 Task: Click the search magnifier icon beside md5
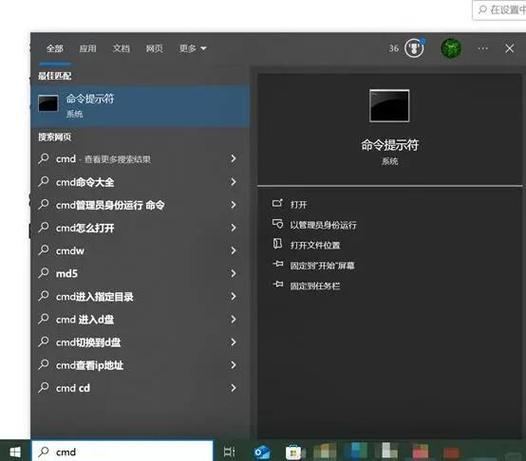pos(44,273)
